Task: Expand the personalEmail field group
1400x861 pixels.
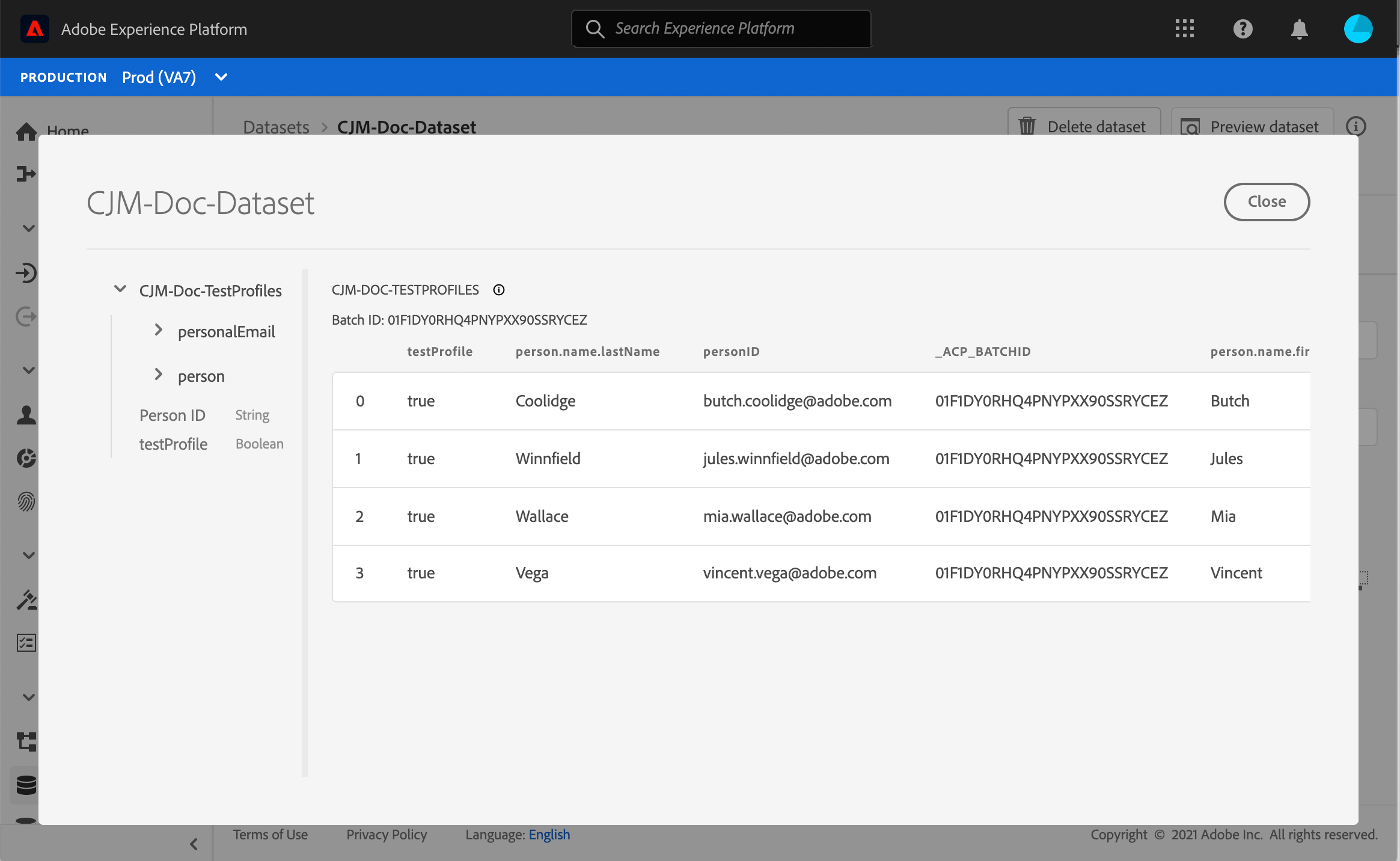Action: click(159, 330)
